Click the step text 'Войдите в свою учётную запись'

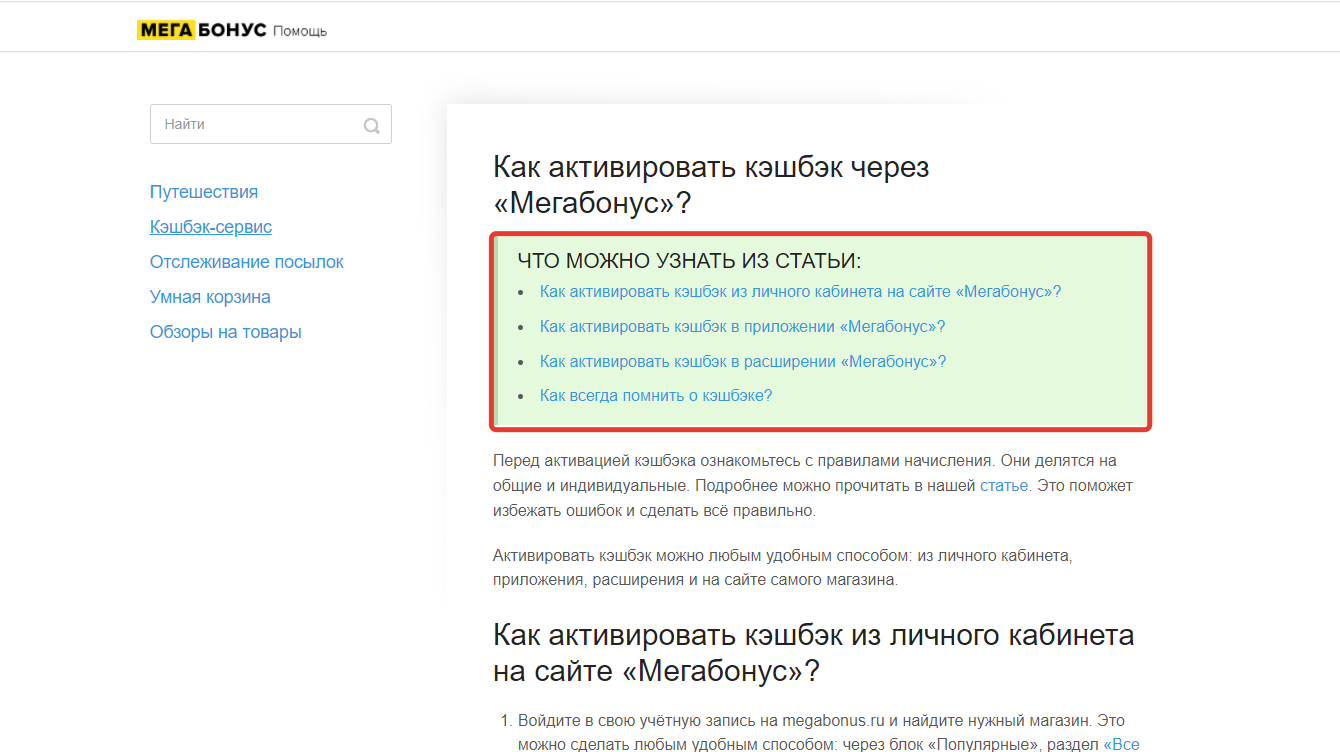828,733
